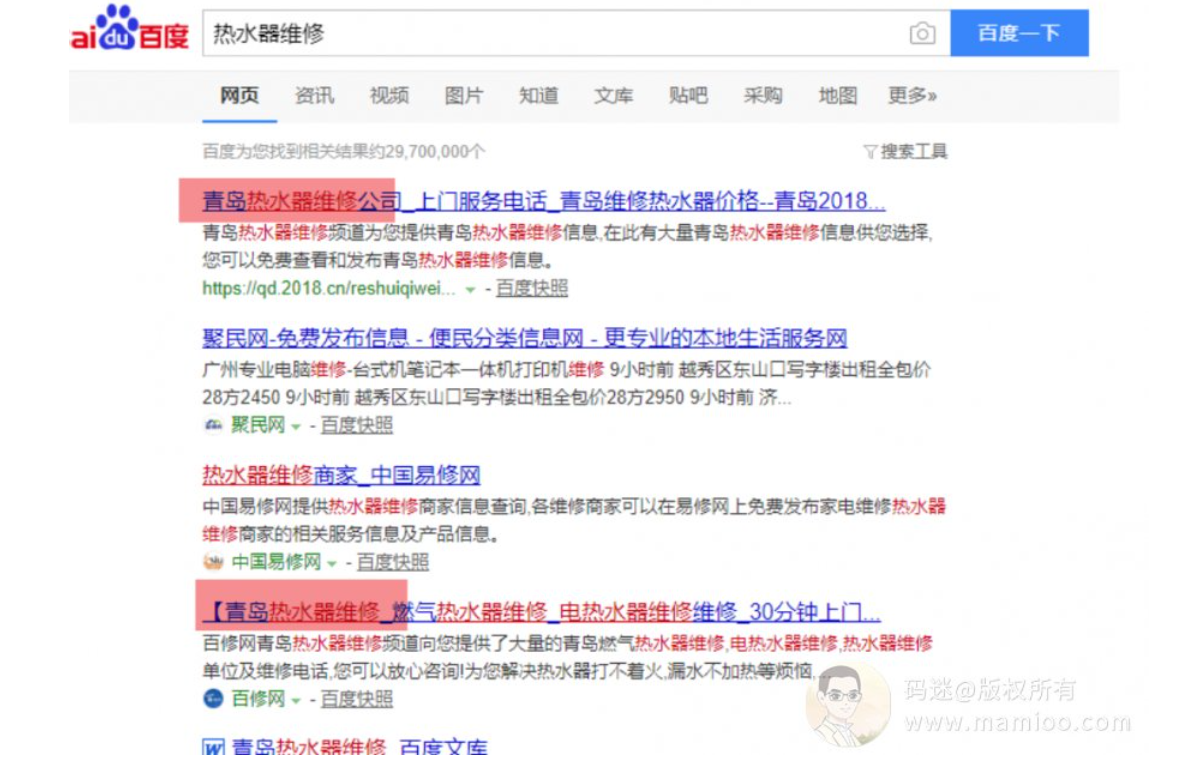The height and width of the screenshot is (769, 1194).
Task: Click snippet starting 青岛热水器维修频道为您提供
Action: coord(567,246)
